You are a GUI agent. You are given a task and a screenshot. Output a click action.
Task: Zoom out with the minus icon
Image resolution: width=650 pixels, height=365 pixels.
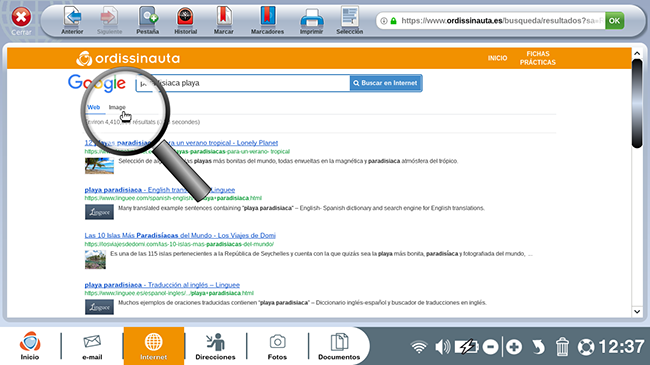tap(490, 347)
